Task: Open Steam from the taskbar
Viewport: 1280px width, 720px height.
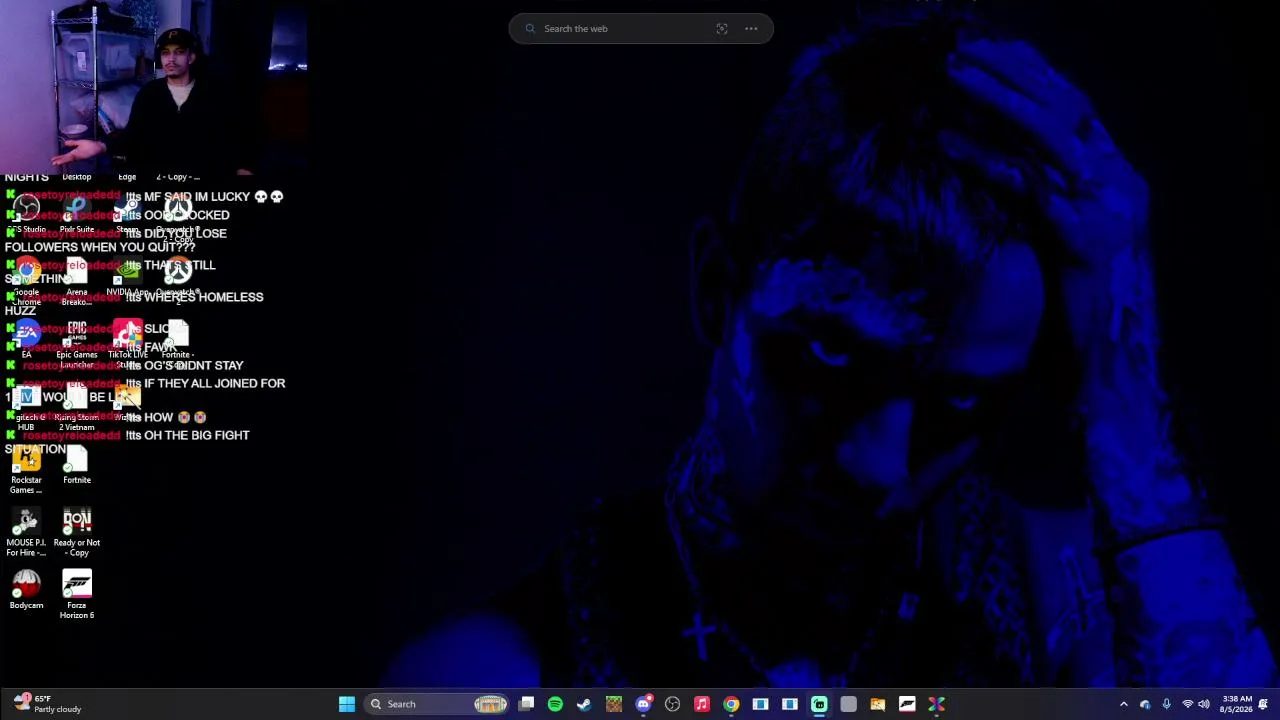Action: [584, 704]
